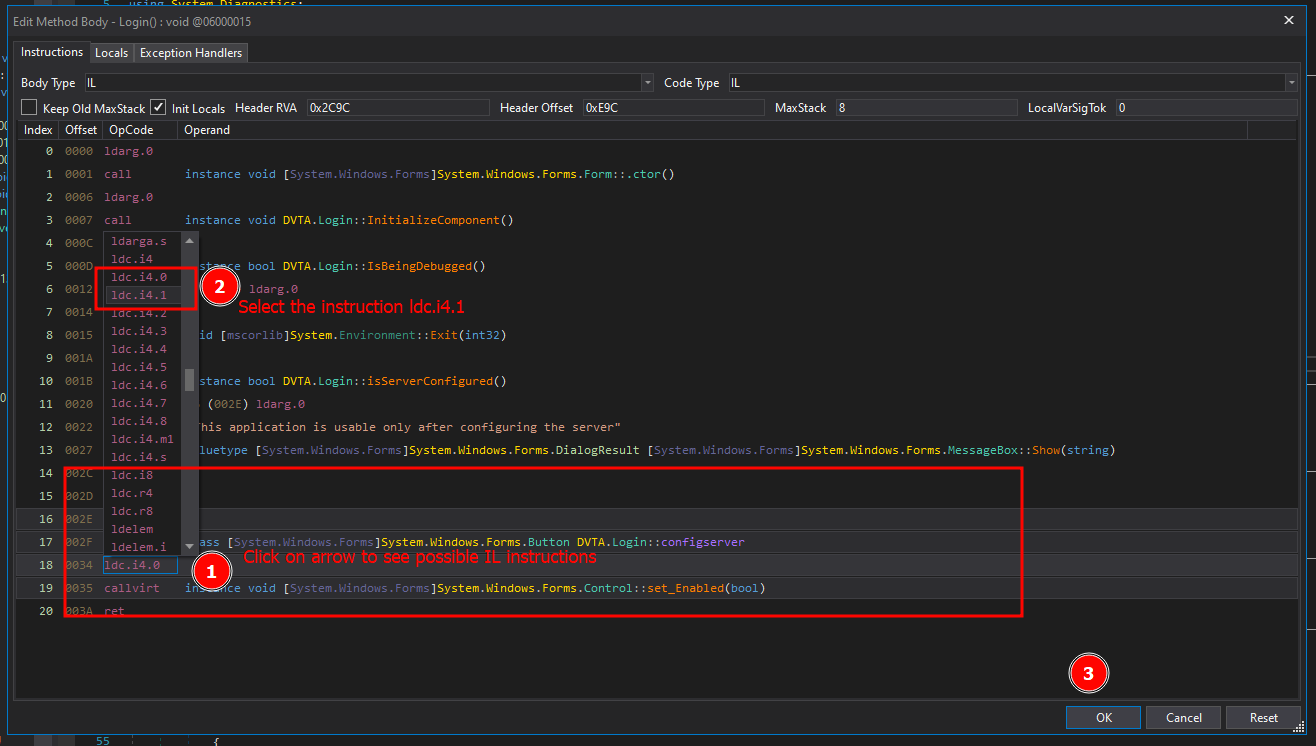This screenshot has height=746, width=1316.
Task: Select the Instructions tab
Action: click(52, 52)
